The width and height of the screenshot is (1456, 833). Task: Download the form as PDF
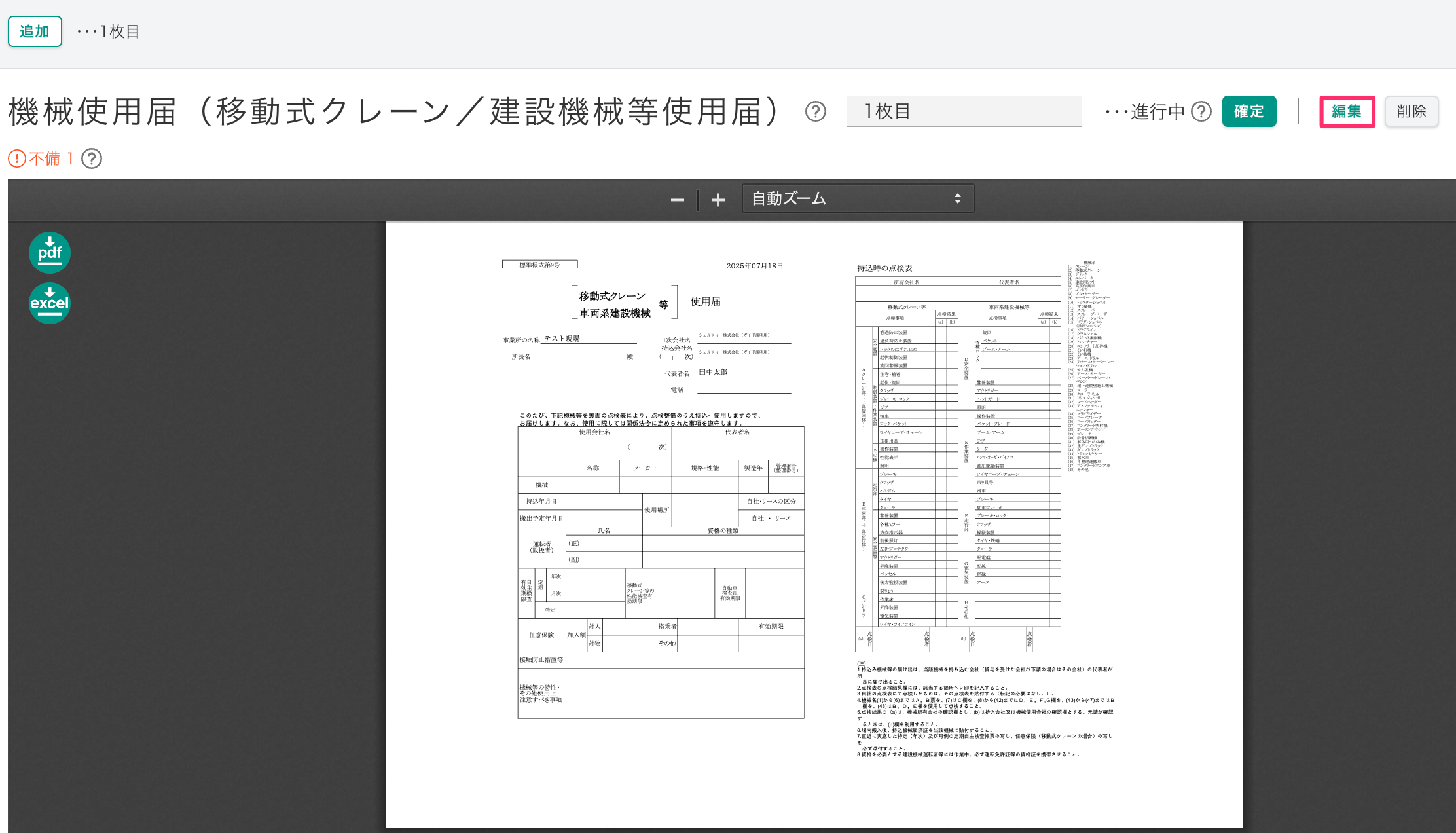click(x=50, y=253)
